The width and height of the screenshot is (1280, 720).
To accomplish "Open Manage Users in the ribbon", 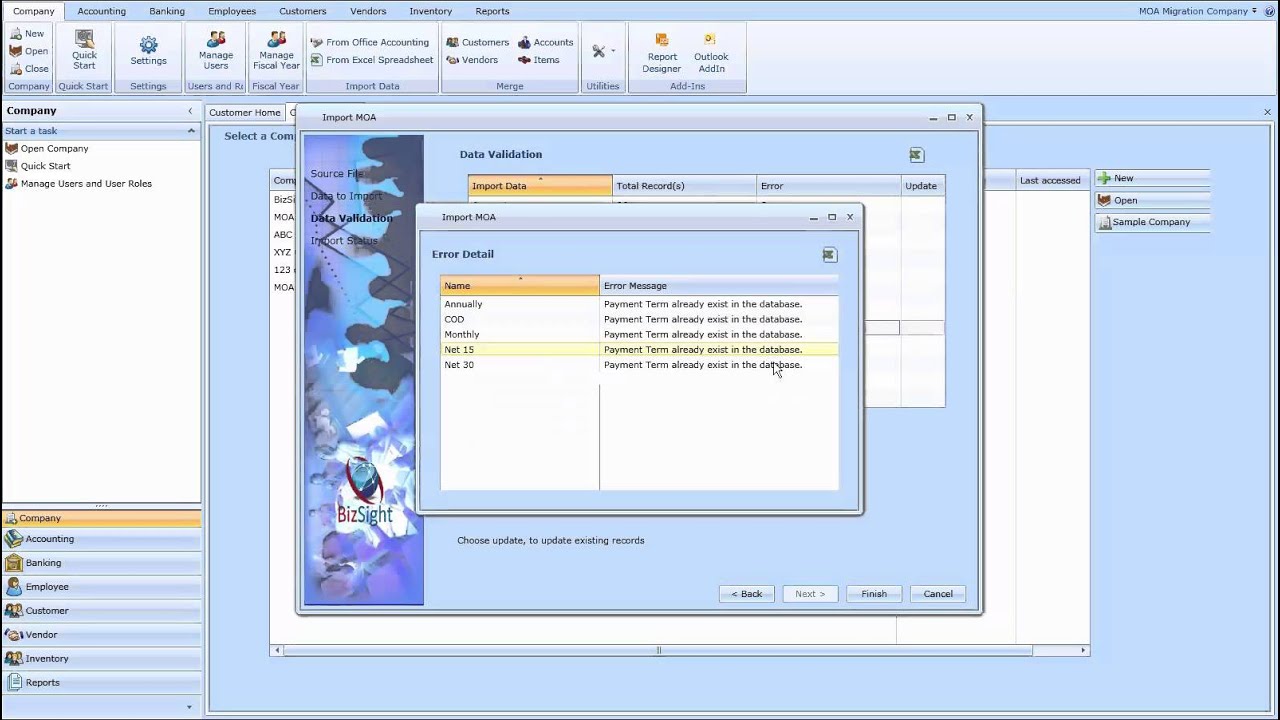I will click(x=216, y=50).
